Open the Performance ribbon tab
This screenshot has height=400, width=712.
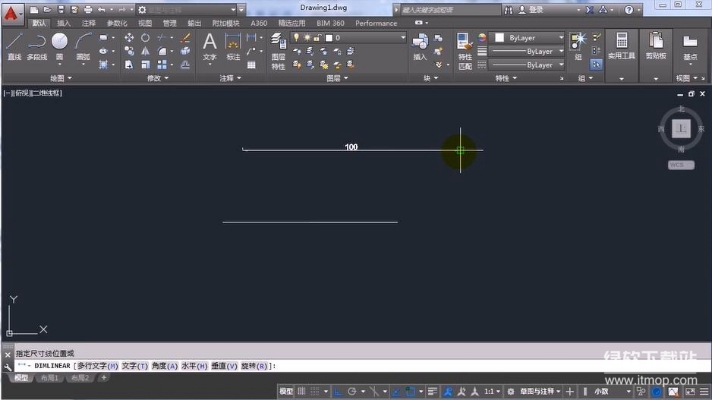point(376,23)
